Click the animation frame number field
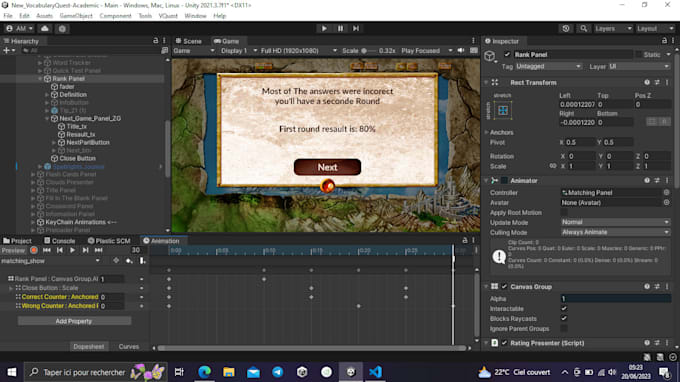This screenshot has width=680, height=382. [136, 250]
